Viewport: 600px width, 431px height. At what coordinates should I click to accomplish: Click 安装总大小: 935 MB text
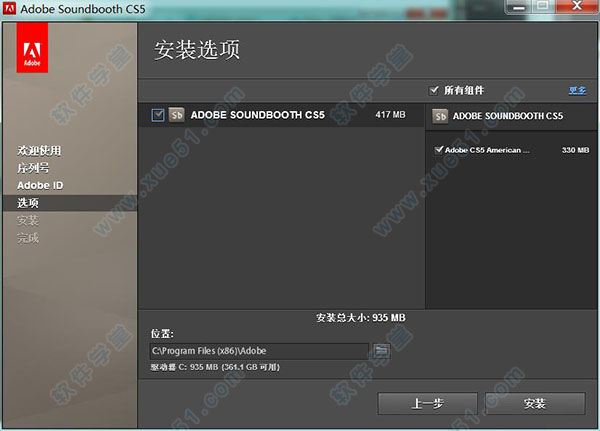pos(360,318)
